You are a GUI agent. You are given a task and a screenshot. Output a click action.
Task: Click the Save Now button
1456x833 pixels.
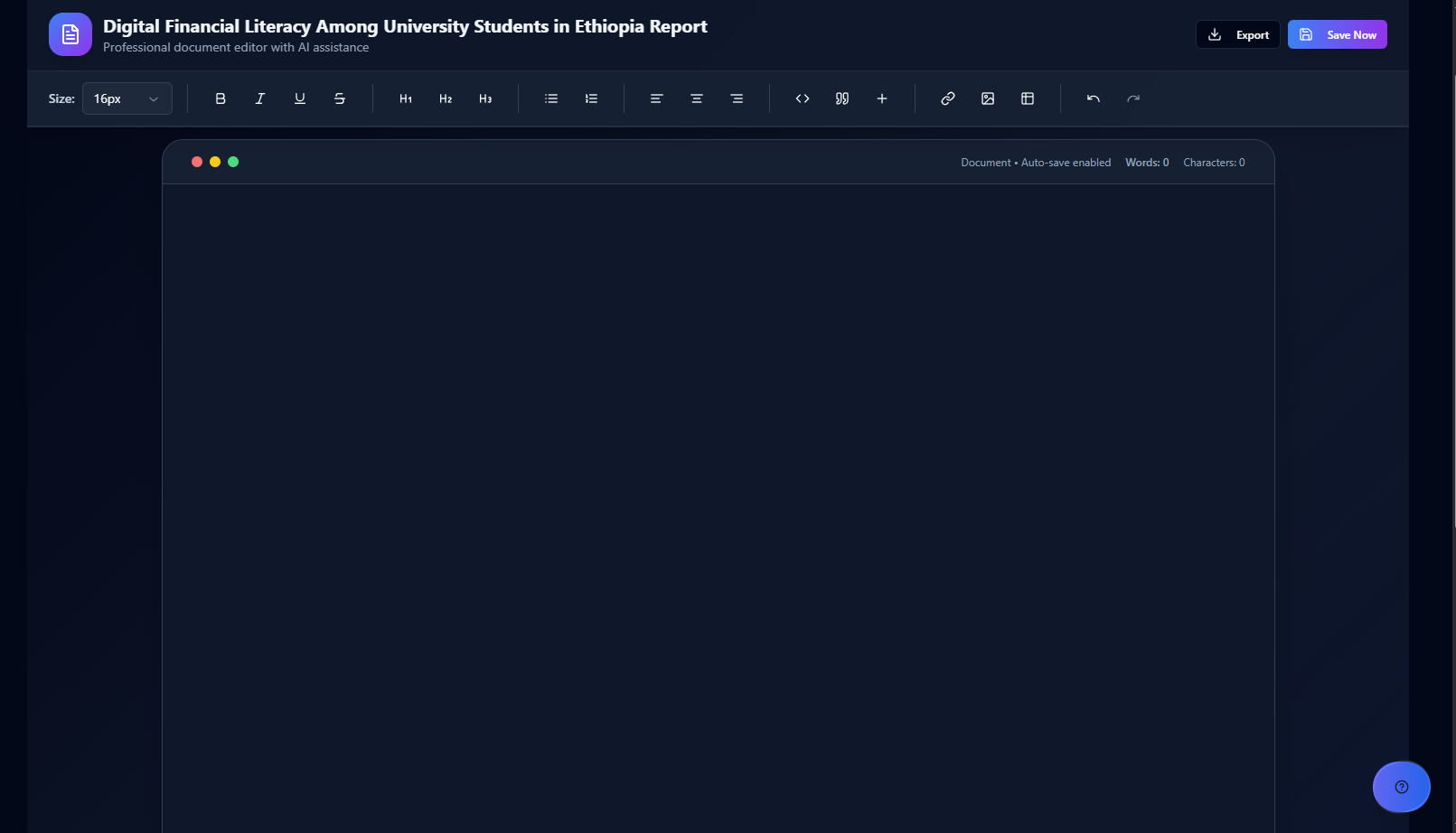pyautogui.click(x=1337, y=34)
